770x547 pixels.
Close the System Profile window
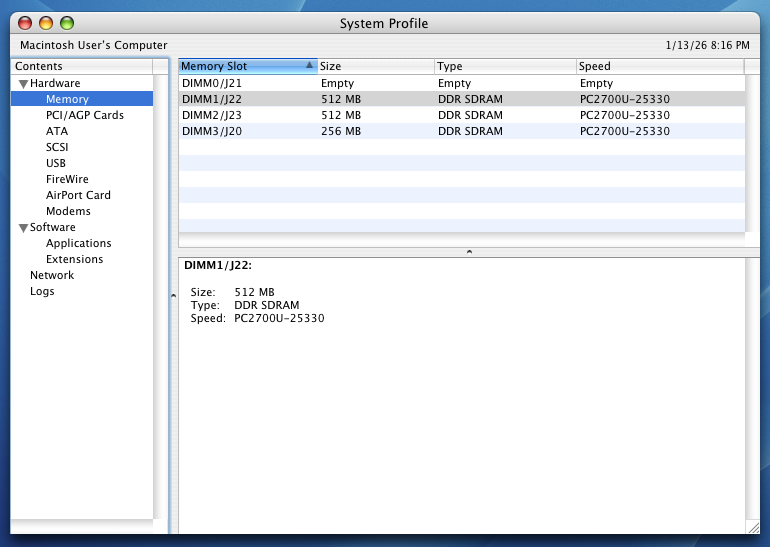pyautogui.click(x=25, y=23)
